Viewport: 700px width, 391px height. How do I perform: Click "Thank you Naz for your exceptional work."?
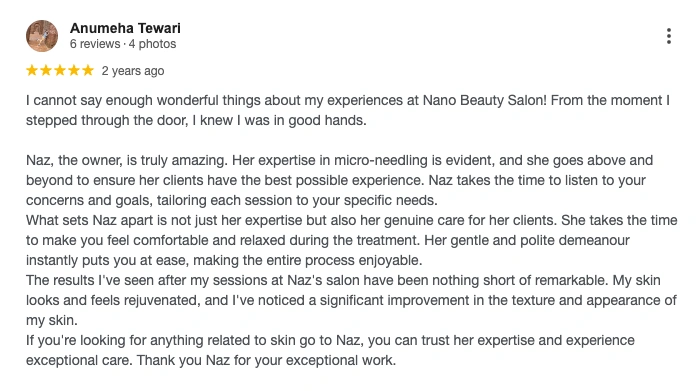[x=266, y=360]
